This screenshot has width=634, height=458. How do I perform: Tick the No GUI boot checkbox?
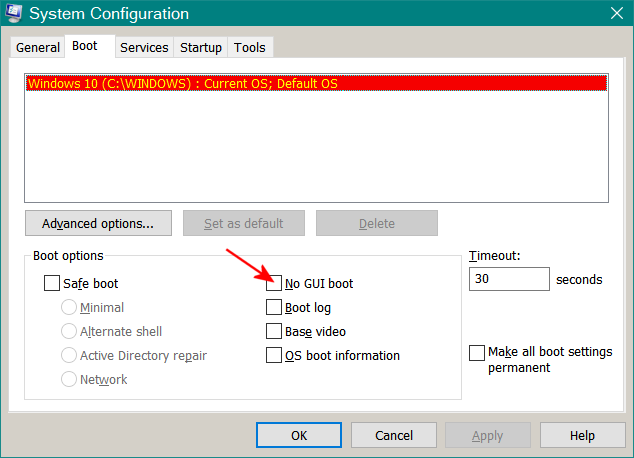pyautogui.click(x=274, y=283)
